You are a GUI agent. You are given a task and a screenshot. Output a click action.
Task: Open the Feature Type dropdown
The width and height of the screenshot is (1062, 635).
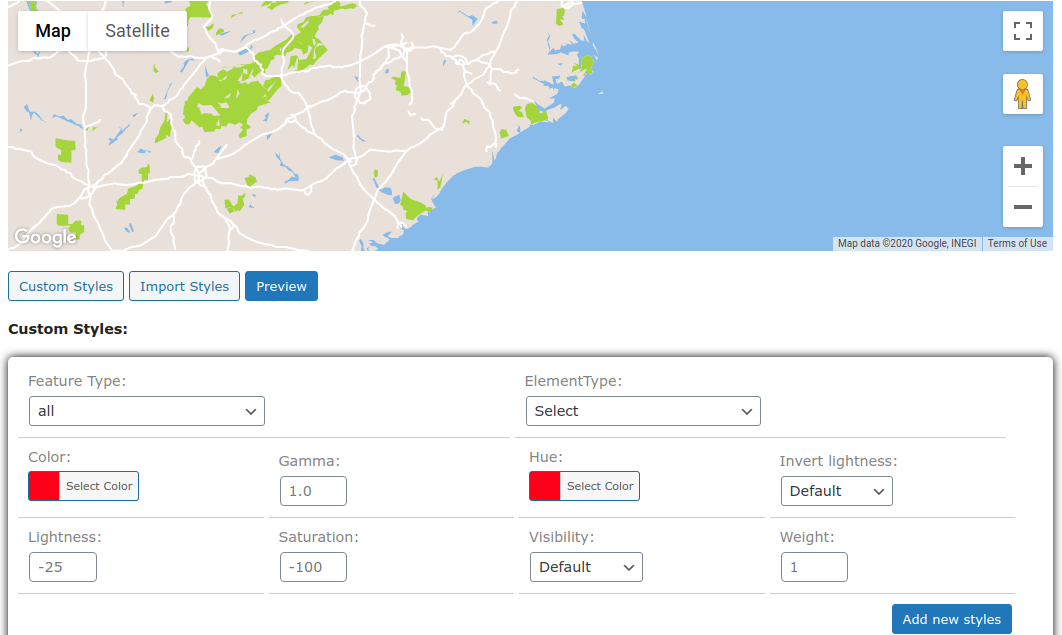point(146,410)
